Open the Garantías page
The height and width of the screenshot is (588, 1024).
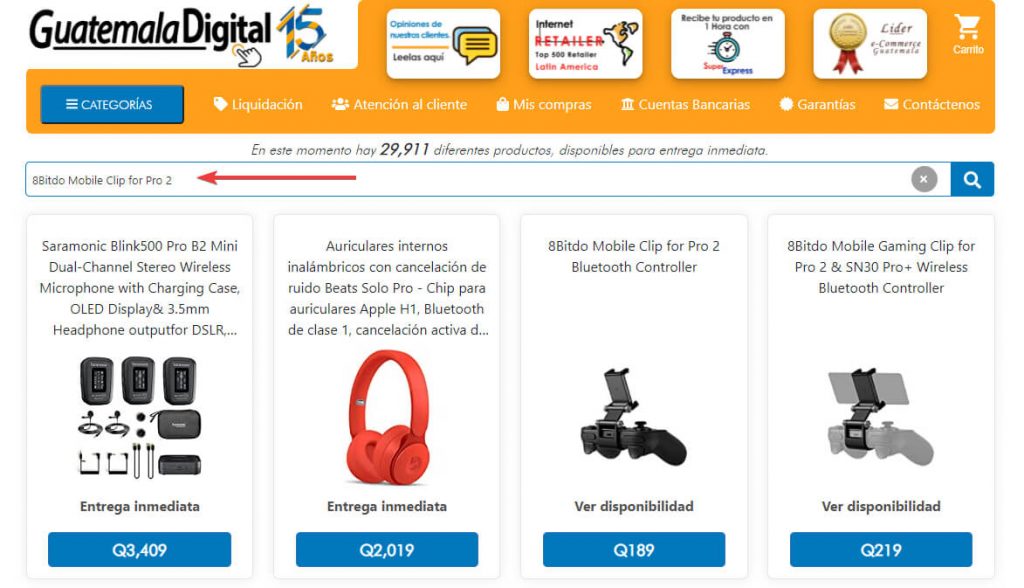point(817,105)
